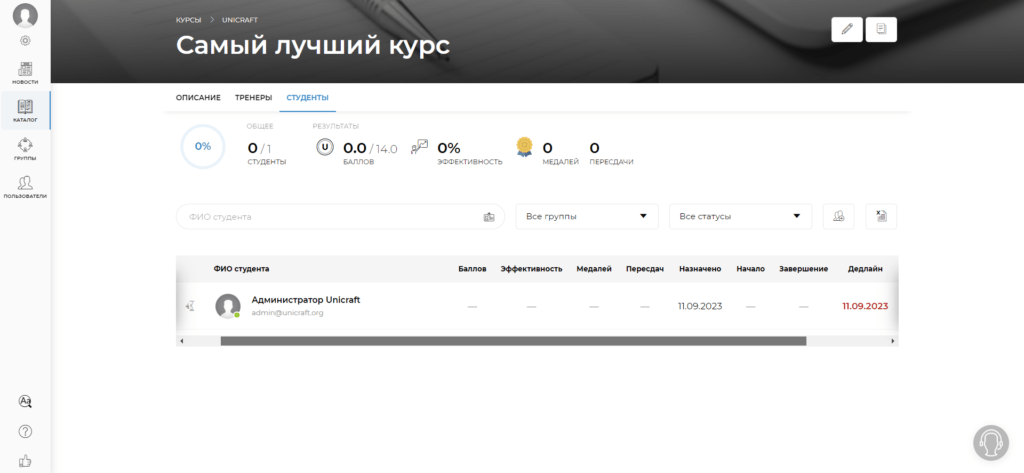Screen dimensions: 1024x473
Task: Sort by Эффективность column header
Action: click(x=532, y=269)
